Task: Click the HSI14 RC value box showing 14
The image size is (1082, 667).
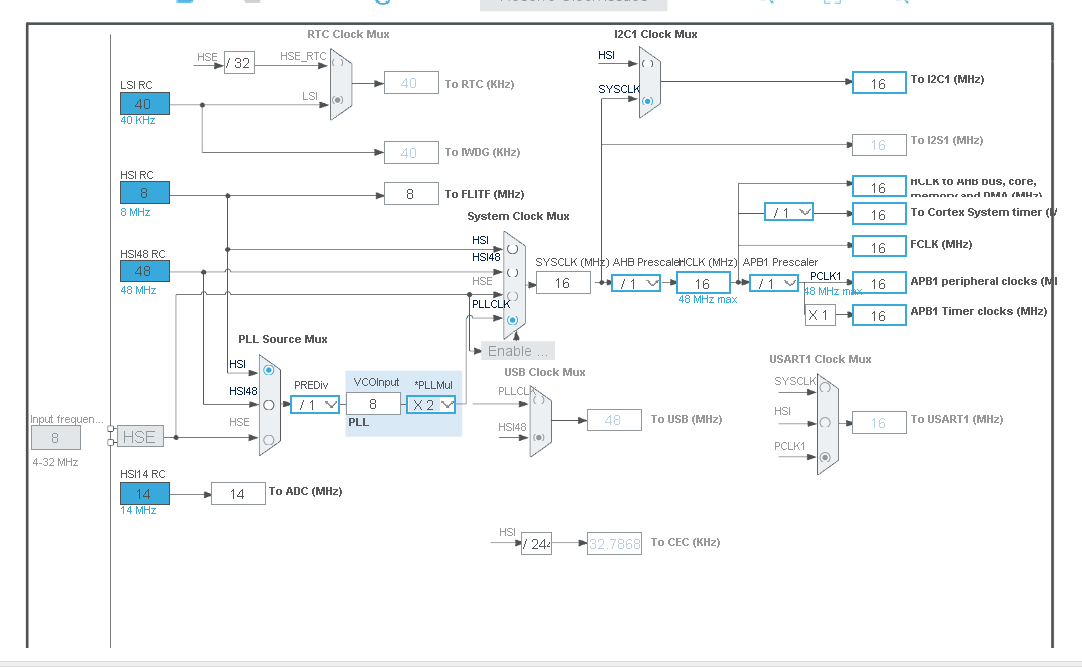Action: (x=143, y=493)
